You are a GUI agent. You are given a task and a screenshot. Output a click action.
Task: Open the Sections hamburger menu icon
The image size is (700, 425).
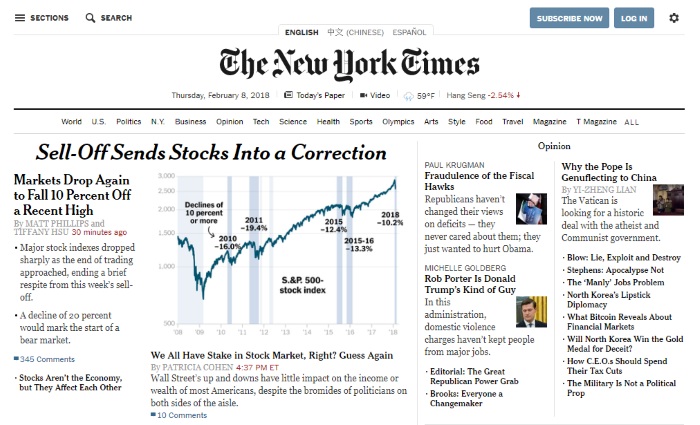20,18
